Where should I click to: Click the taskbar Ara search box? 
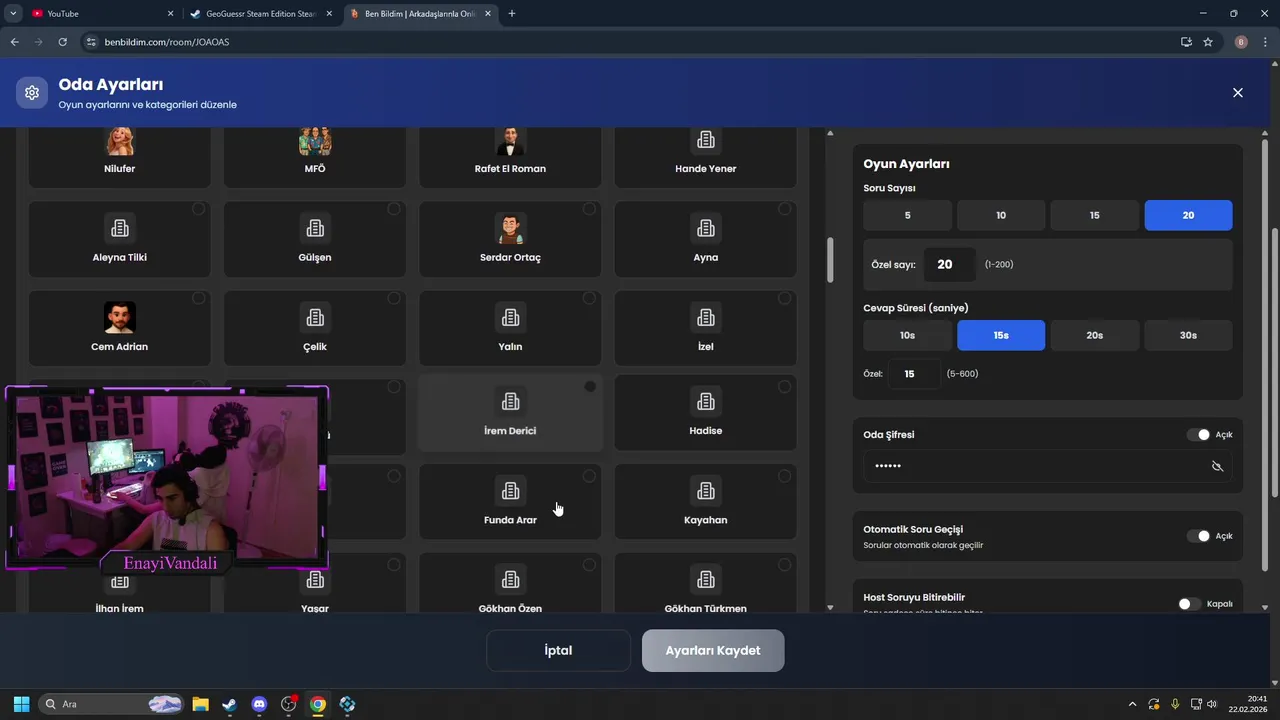pyautogui.click(x=112, y=704)
